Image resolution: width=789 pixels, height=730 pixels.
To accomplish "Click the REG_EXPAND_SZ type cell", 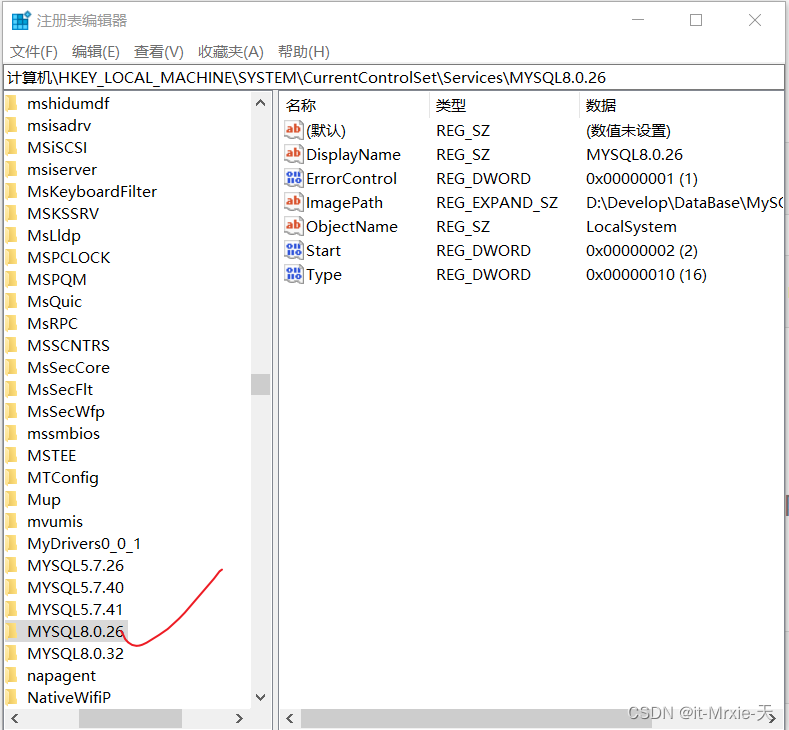I will (497, 202).
